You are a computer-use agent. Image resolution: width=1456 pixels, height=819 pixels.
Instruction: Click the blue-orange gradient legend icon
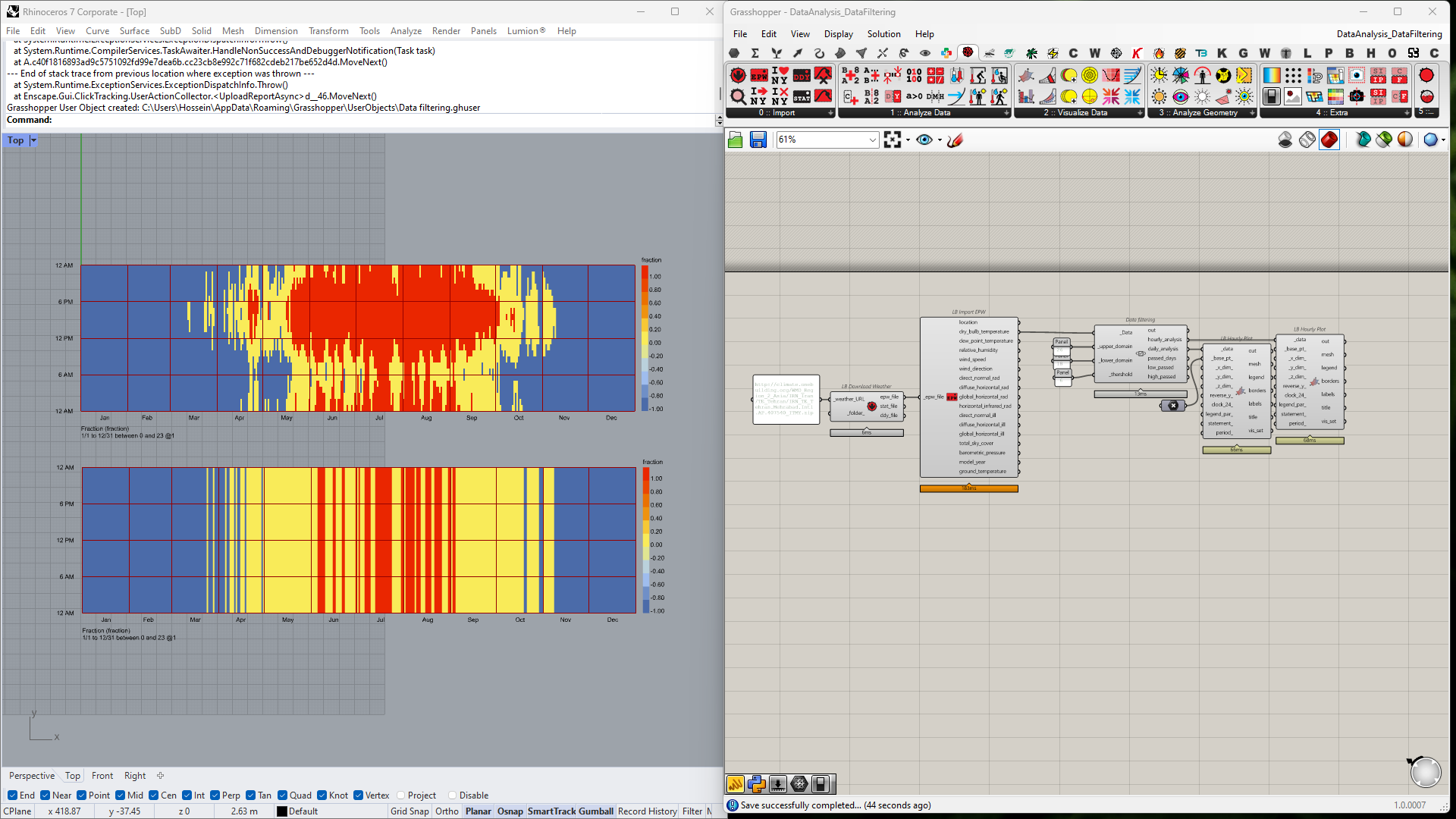point(1272,75)
